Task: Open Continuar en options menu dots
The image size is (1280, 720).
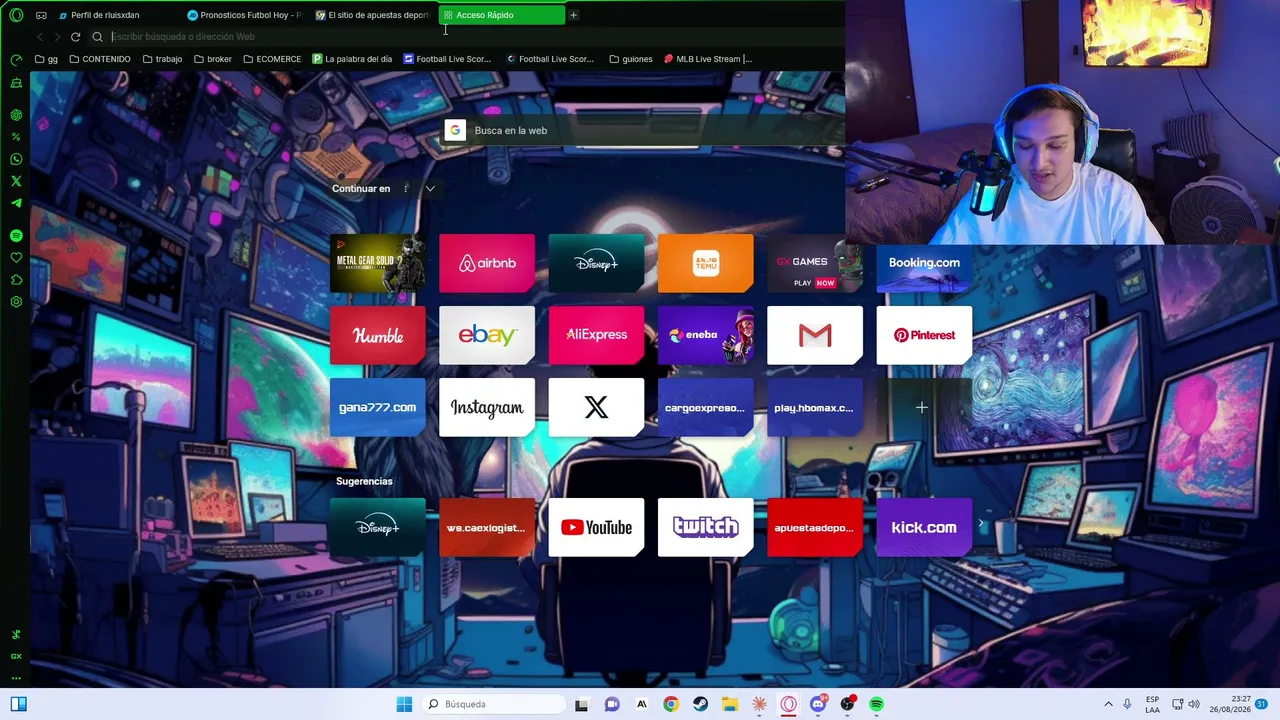Action: pyautogui.click(x=406, y=189)
